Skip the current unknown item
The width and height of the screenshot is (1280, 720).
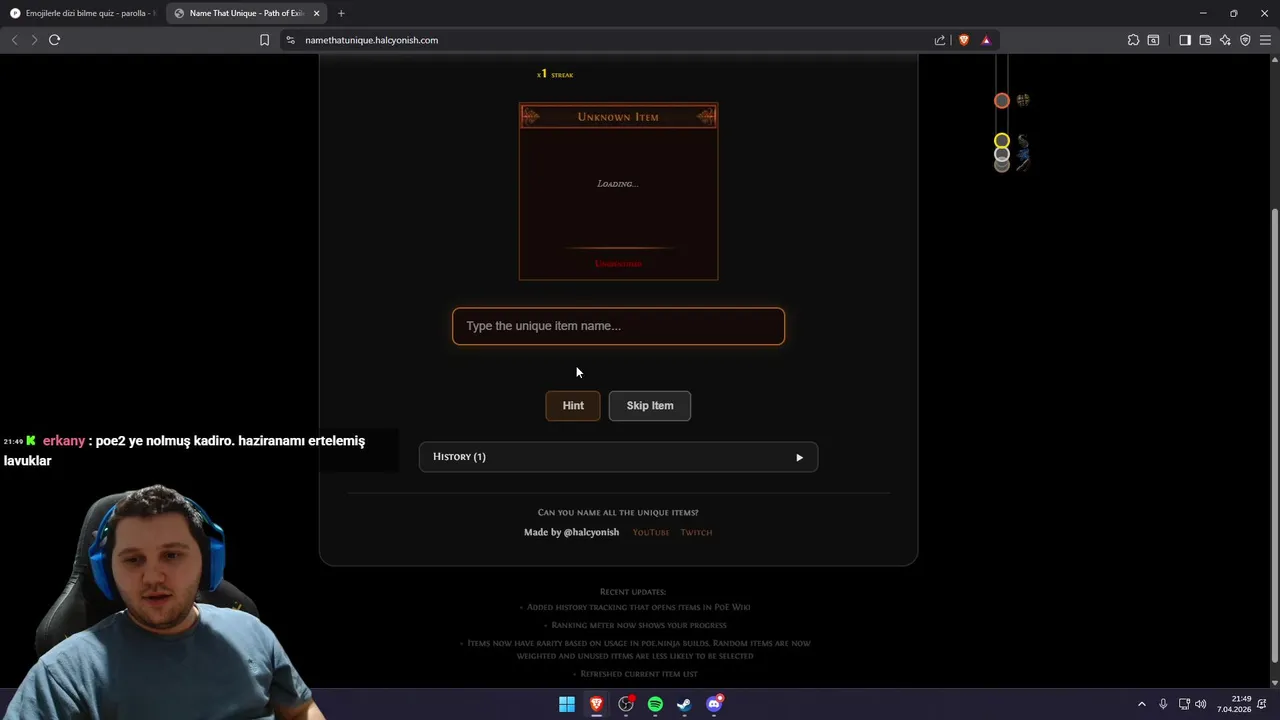click(x=650, y=406)
